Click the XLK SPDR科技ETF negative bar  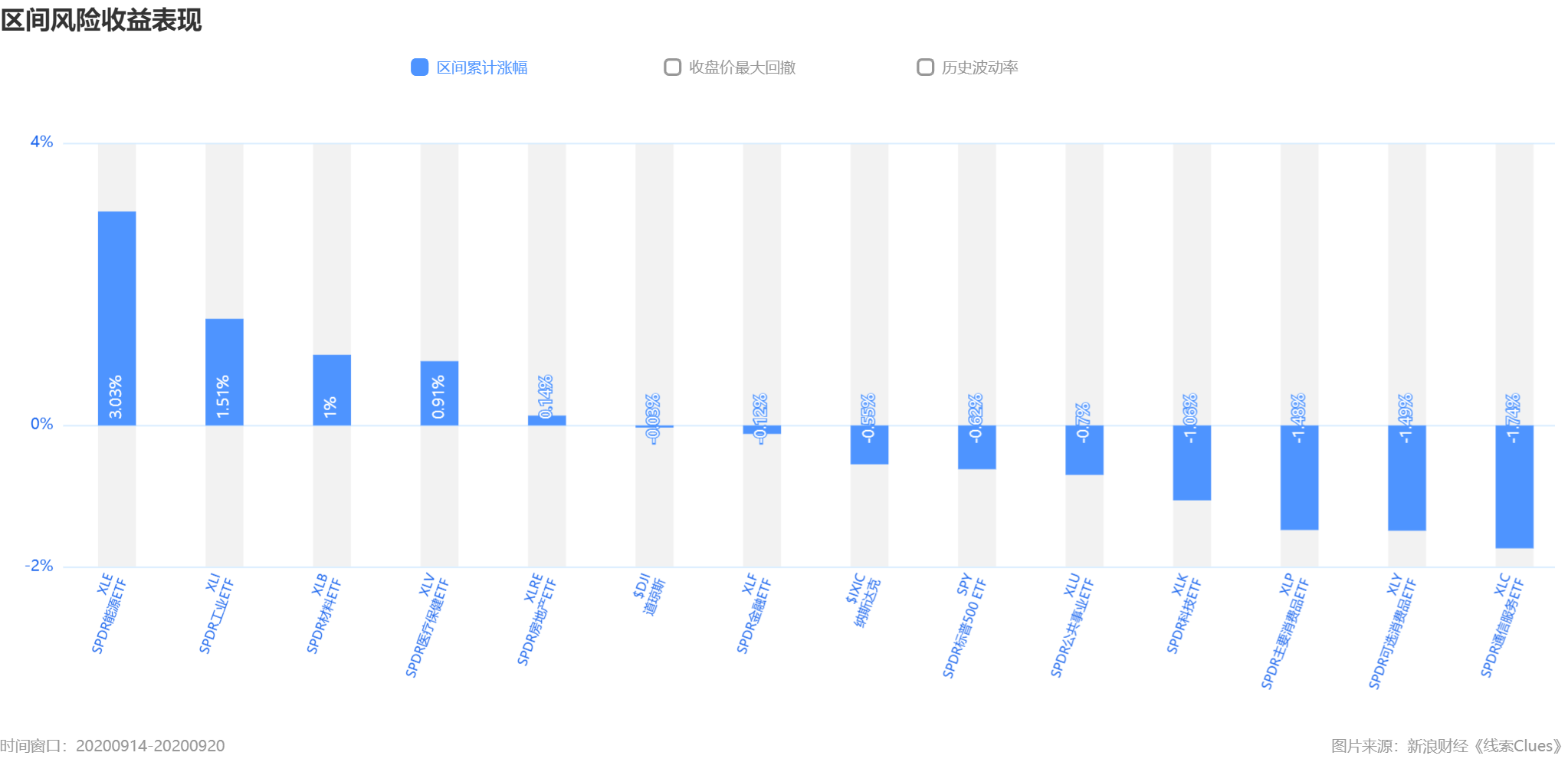[1192, 463]
